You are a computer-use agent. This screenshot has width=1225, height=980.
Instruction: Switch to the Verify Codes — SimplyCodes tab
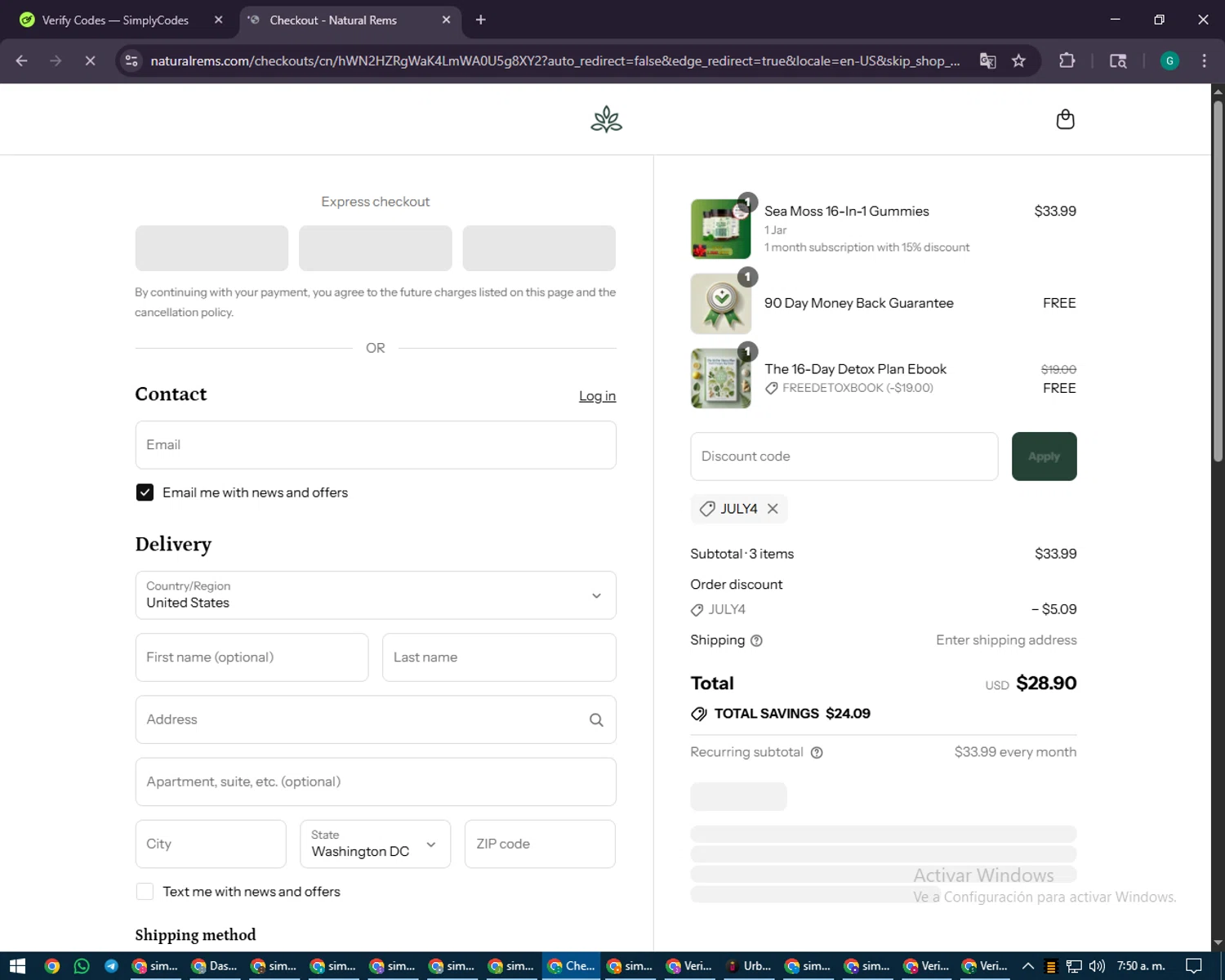[x=121, y=20]
